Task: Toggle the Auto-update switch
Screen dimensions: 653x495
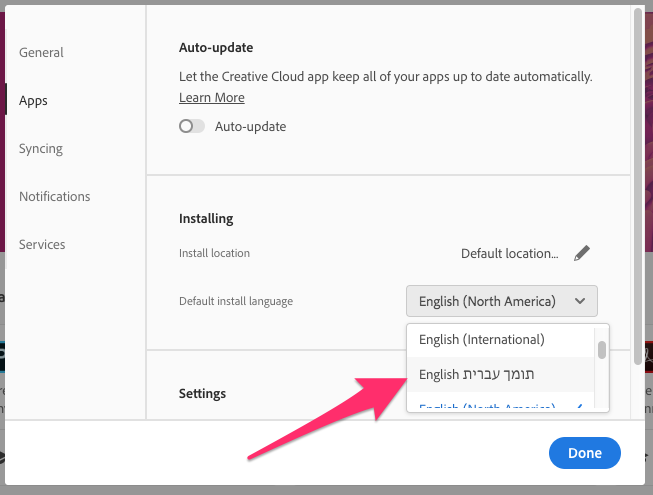Action: [191, 127]
